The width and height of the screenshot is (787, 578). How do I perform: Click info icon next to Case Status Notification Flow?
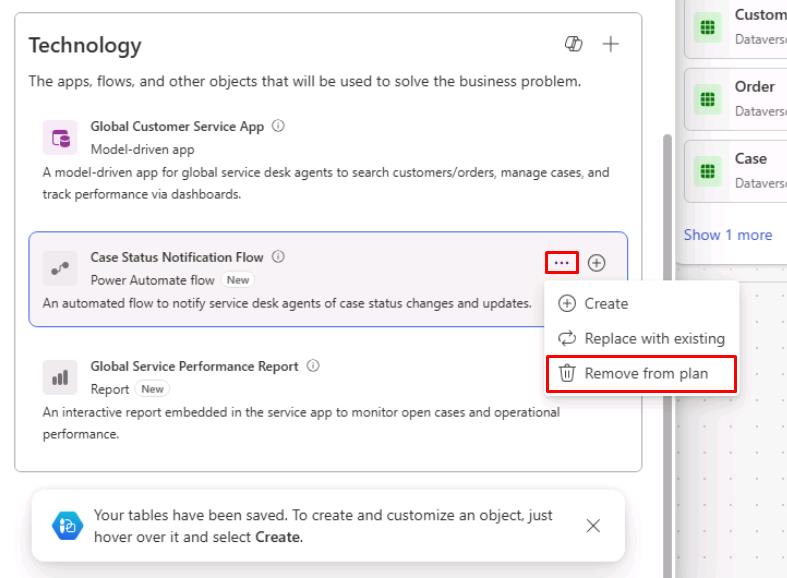coord(278,256)
